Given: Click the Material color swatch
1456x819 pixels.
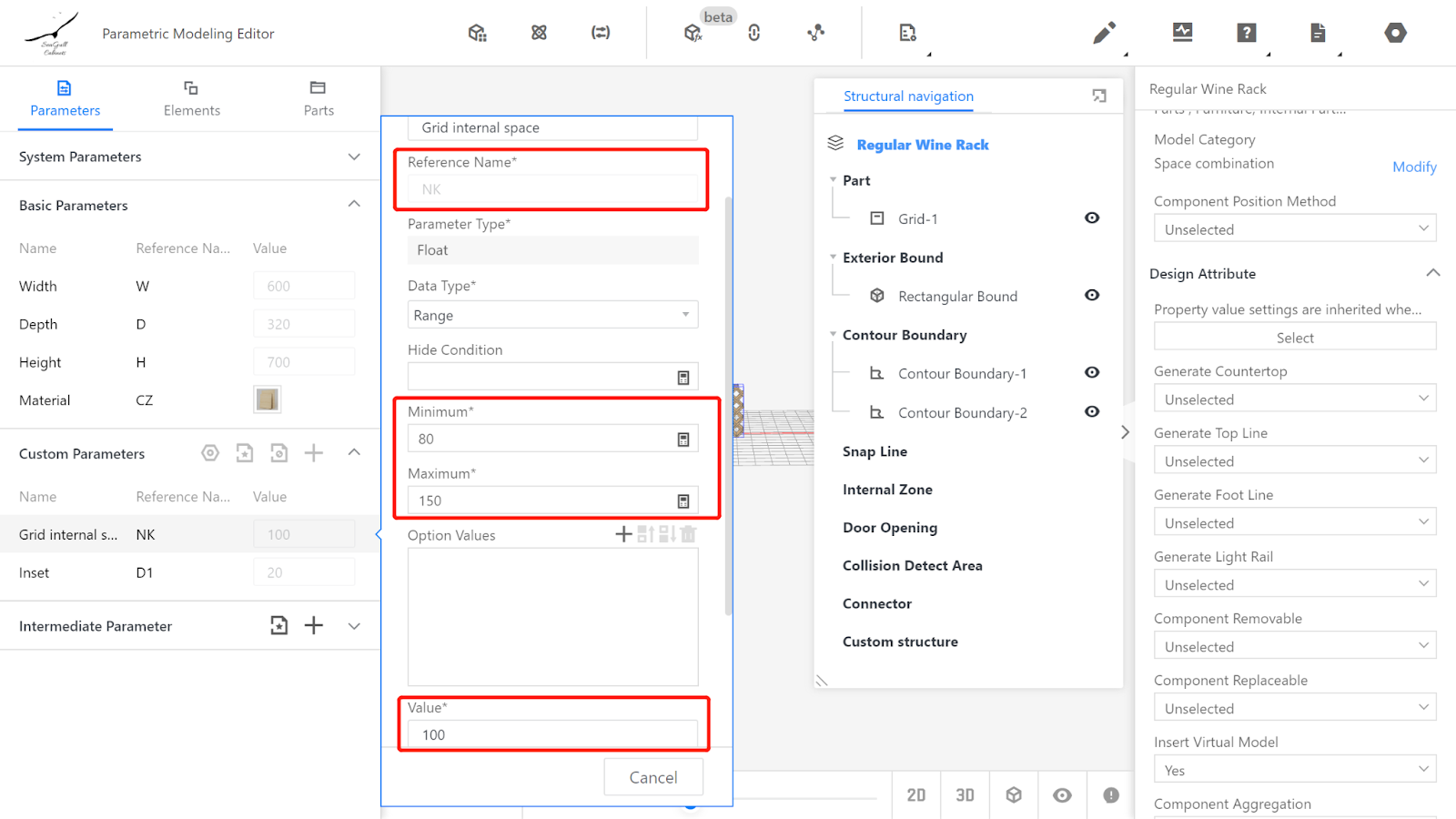Looking at the screenshot, I should (268, 399).
